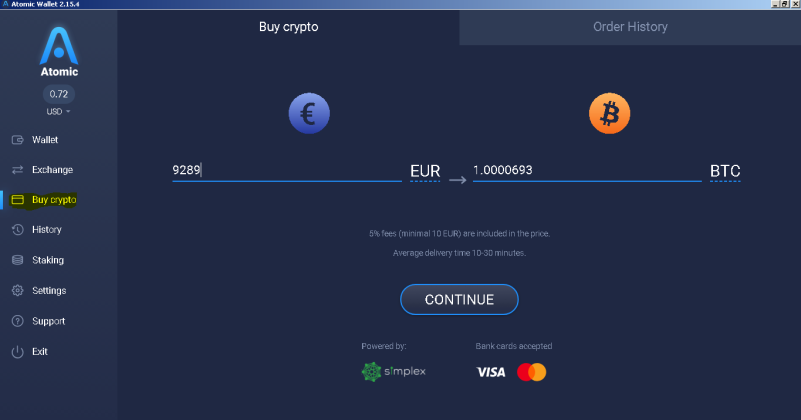
Task: Open the History clock icon
Action: click(17, 229)
